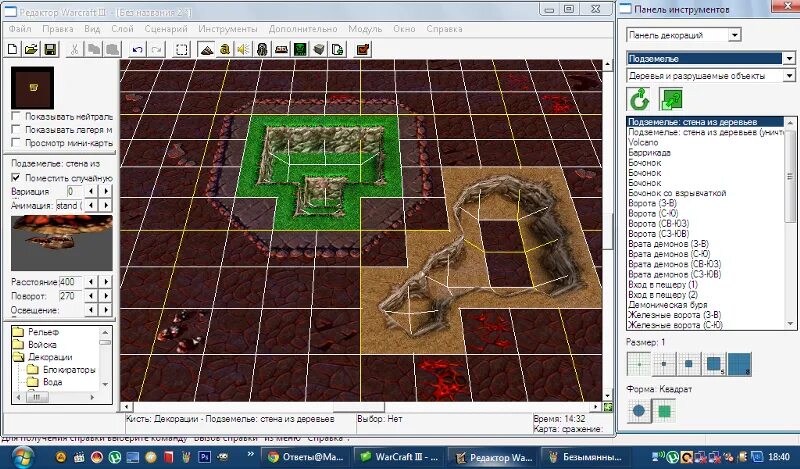Select brush size 5 icon
Viewport: 800px width, 469px height.
click(714, 364)
